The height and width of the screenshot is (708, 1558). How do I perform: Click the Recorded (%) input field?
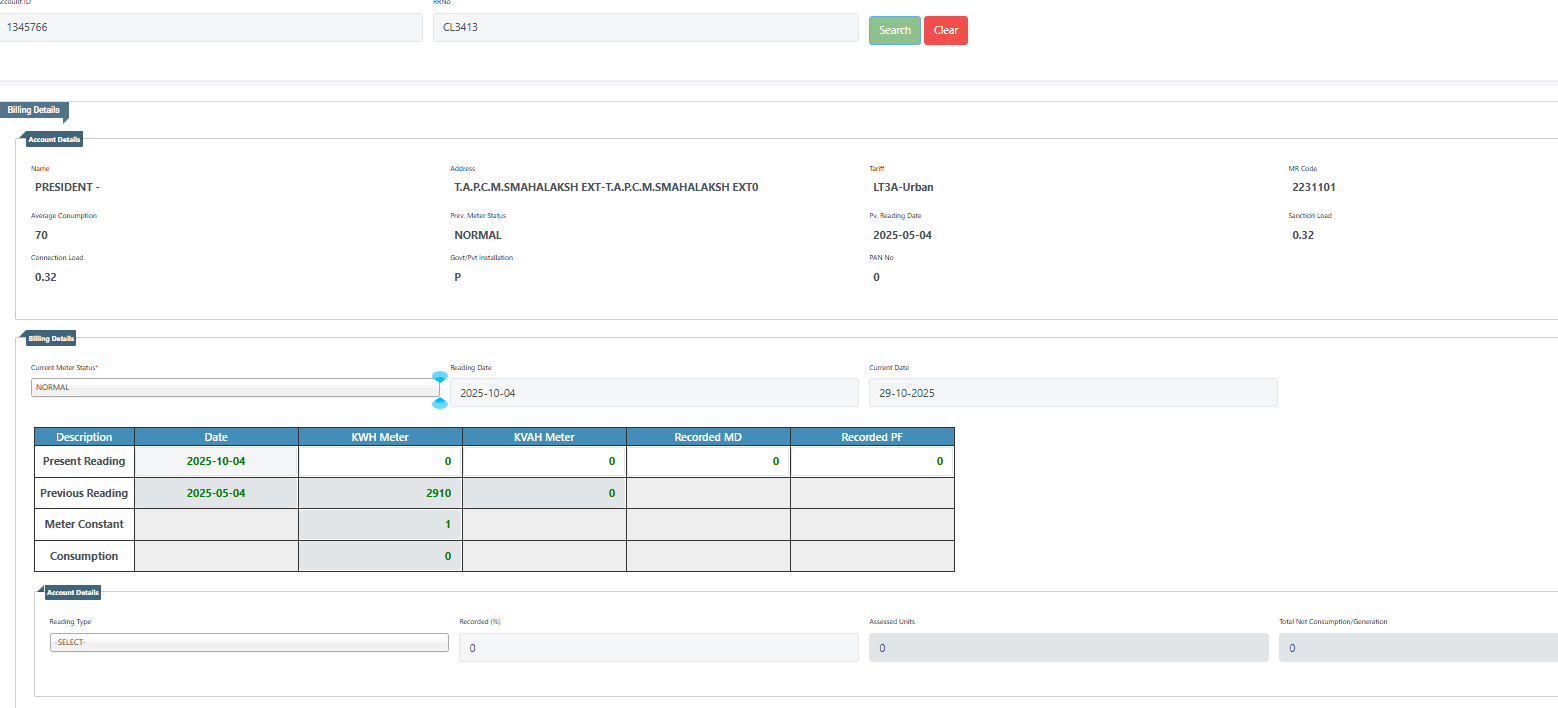click(x=658, y=648)
